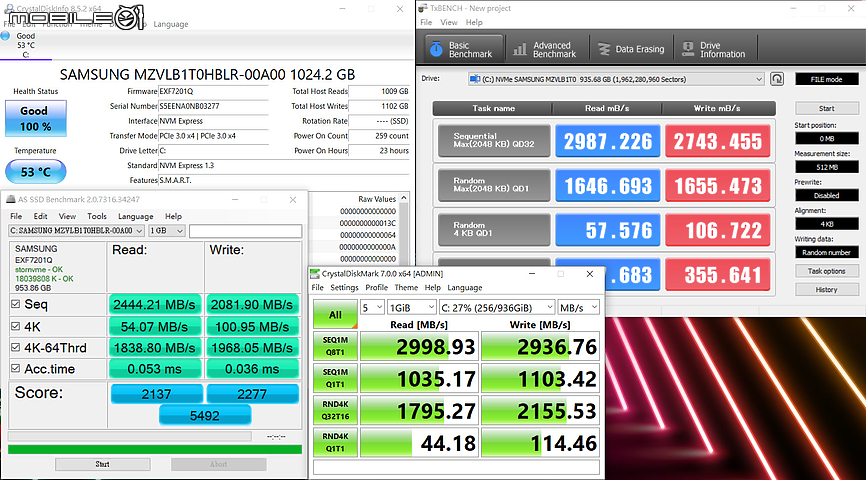
Task: Open CrystalDiskMark Settings menu
Action: click(x=344, y=287)
